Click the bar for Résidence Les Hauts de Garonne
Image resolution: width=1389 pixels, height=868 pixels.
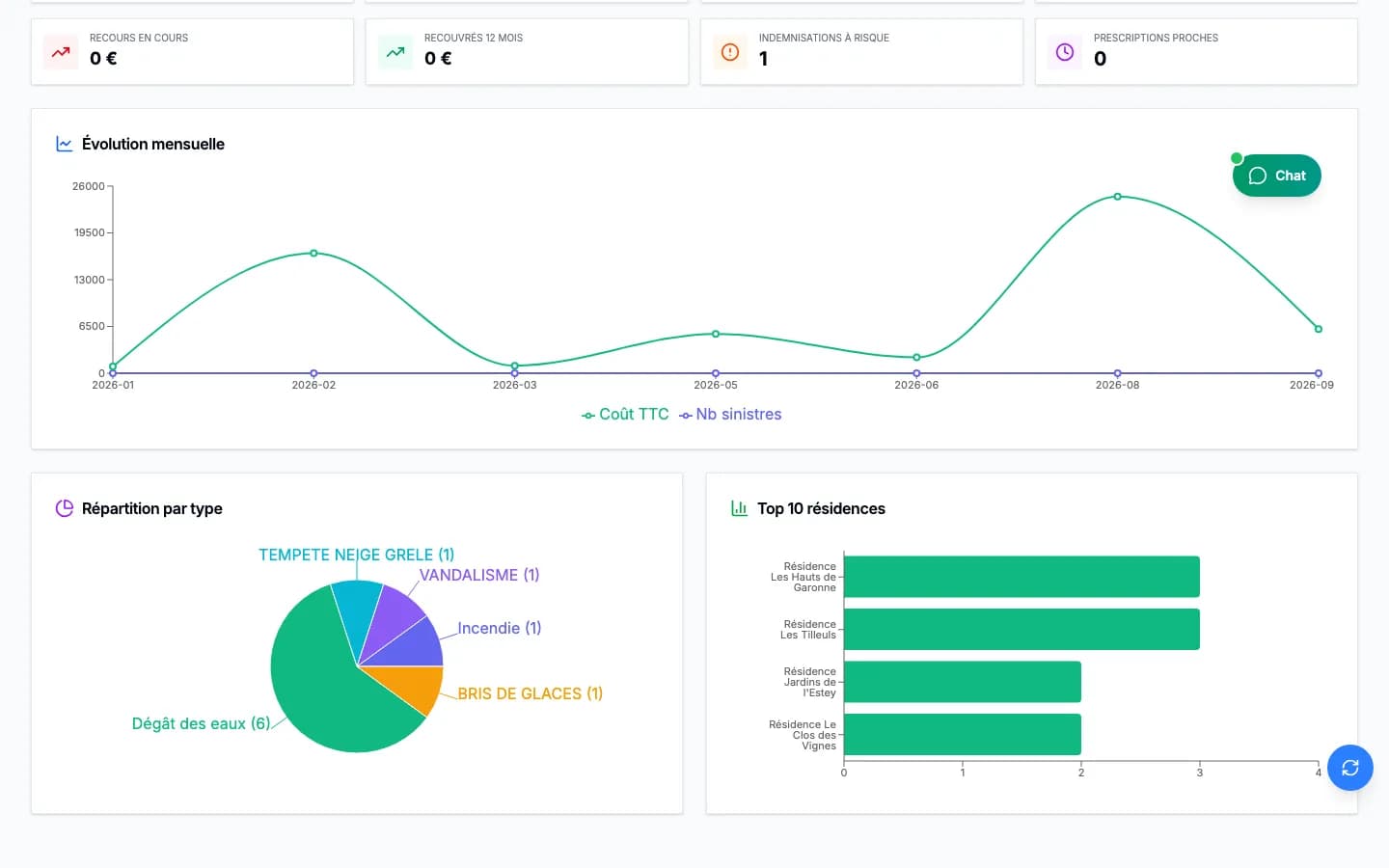1021,577
